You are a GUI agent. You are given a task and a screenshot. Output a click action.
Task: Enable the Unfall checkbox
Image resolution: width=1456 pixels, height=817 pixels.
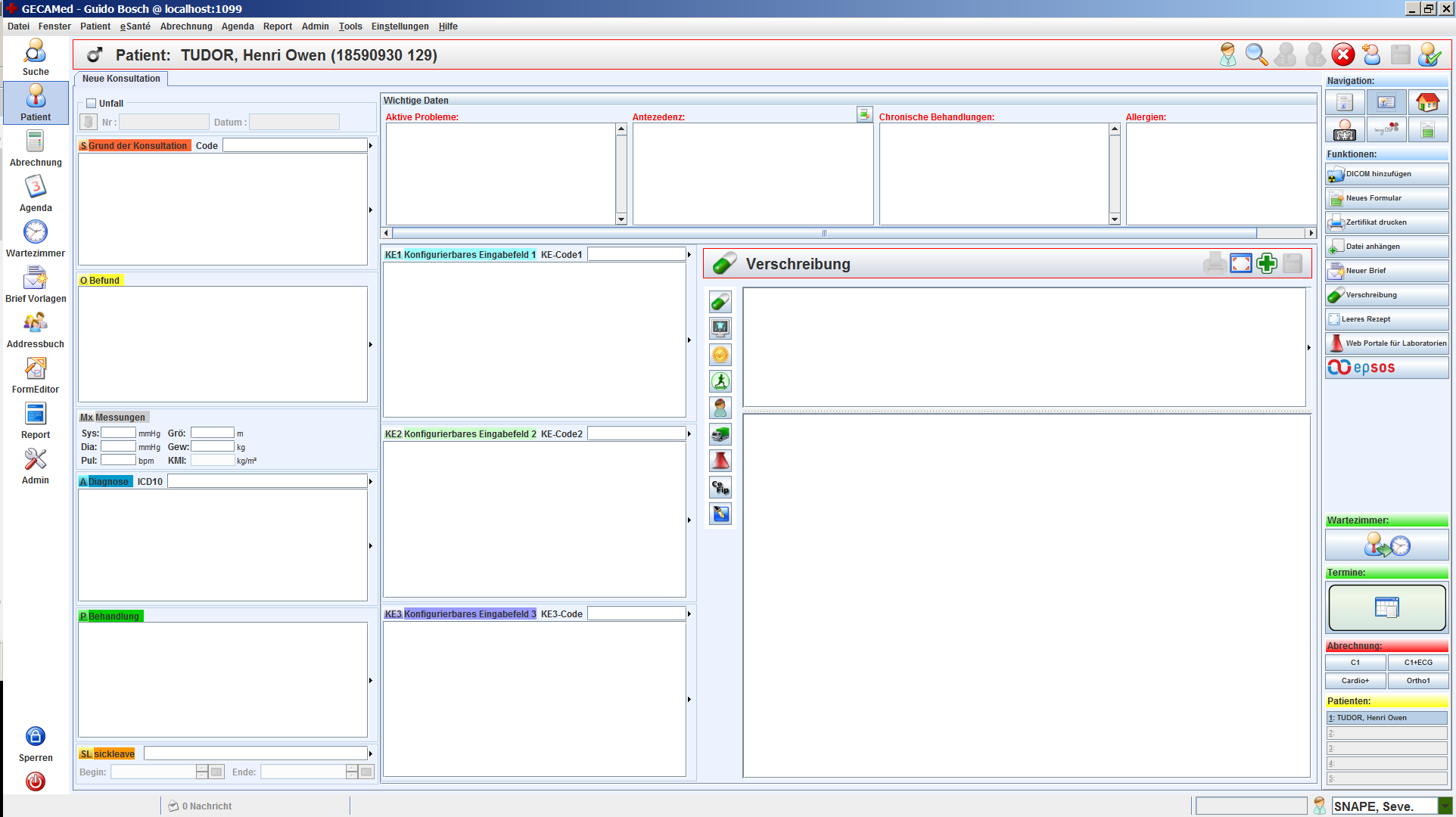(92, 104)
